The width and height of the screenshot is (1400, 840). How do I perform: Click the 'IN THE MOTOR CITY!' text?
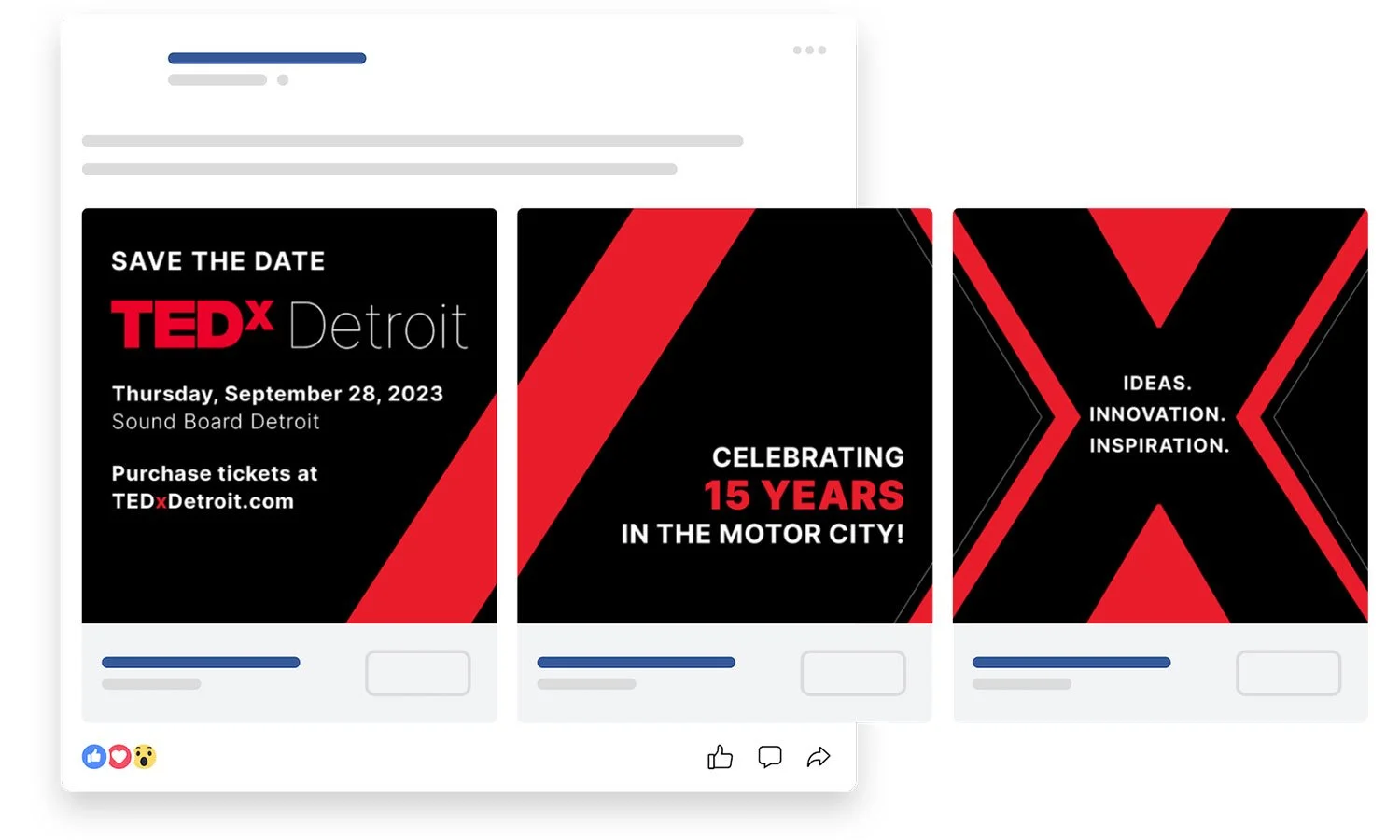pyautogui.click(x=763, y=534)
